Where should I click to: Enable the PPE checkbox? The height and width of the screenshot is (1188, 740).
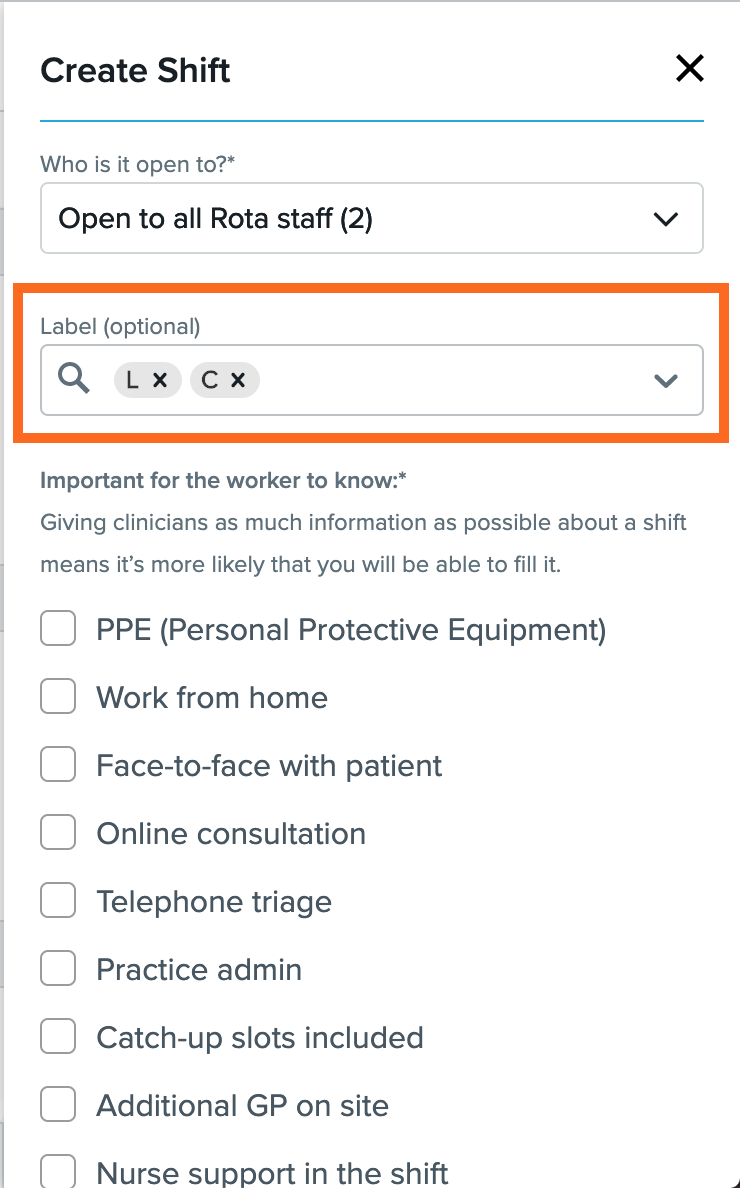pyautogui.click(x=58, y=628)
